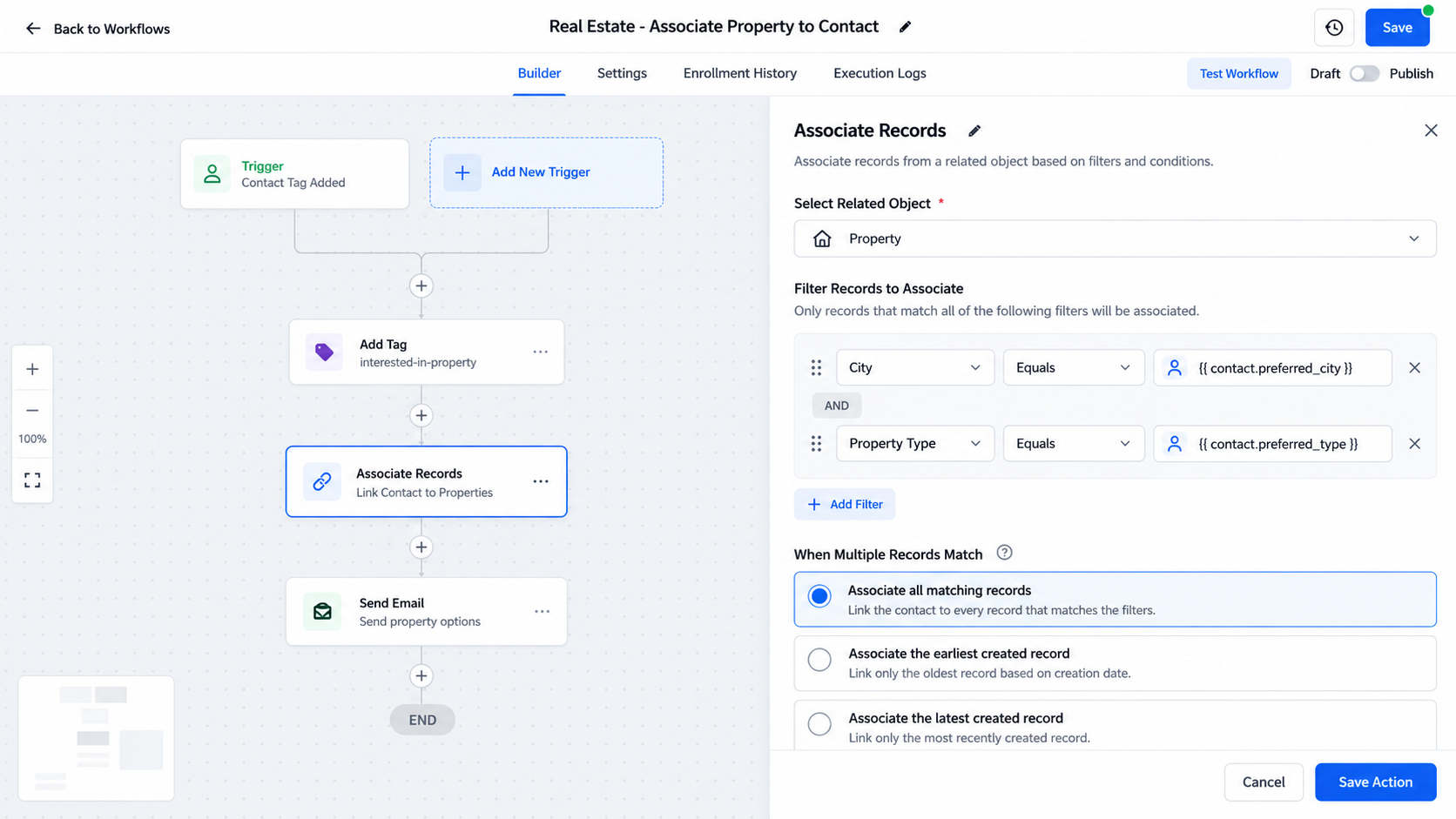1456x819 pixels.
Task: Select Associate the earliest created record
Action: [x=1115, y=663]
